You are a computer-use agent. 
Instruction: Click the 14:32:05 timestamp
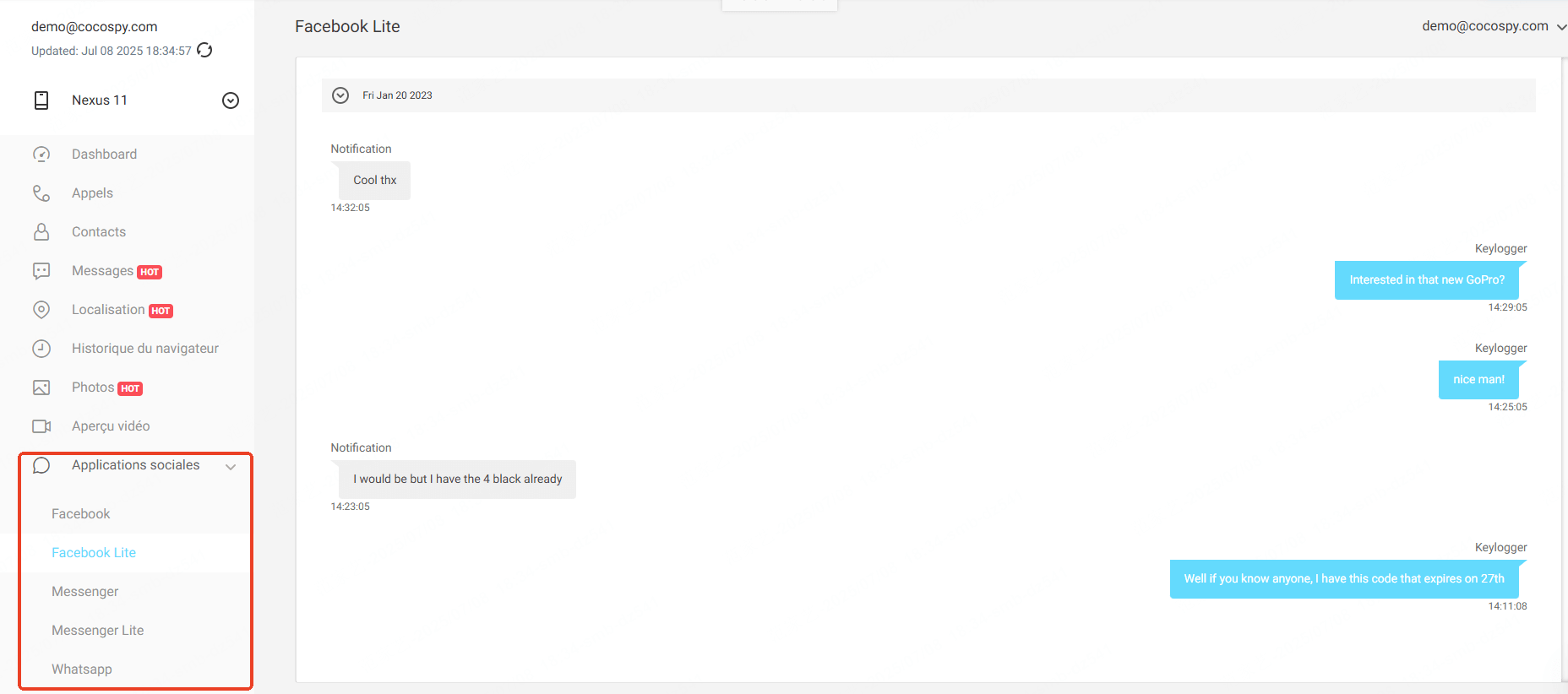tap(351, 208)
